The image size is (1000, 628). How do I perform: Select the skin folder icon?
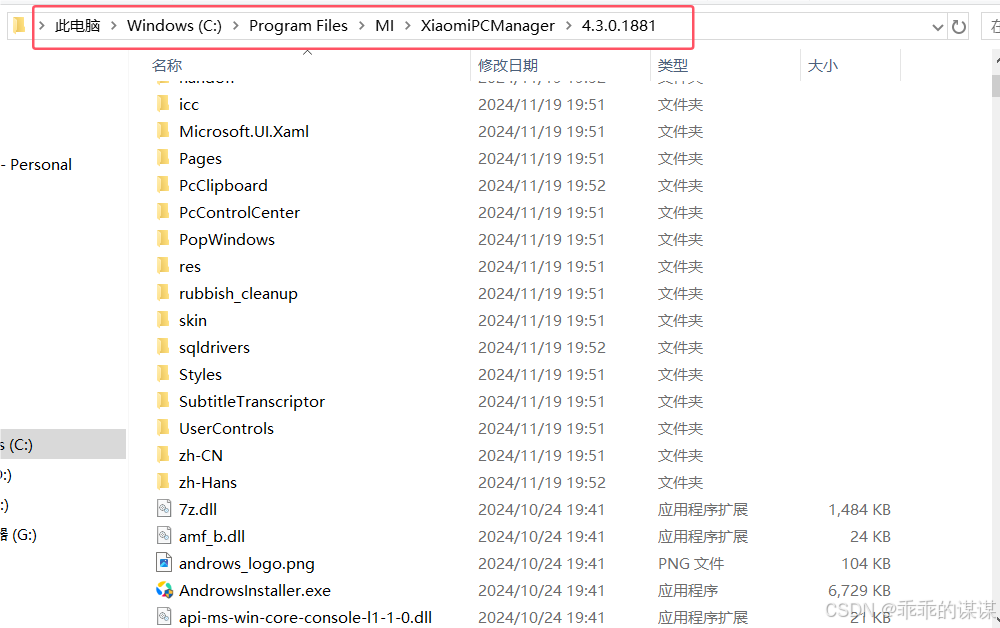click(x=163, y=319)
